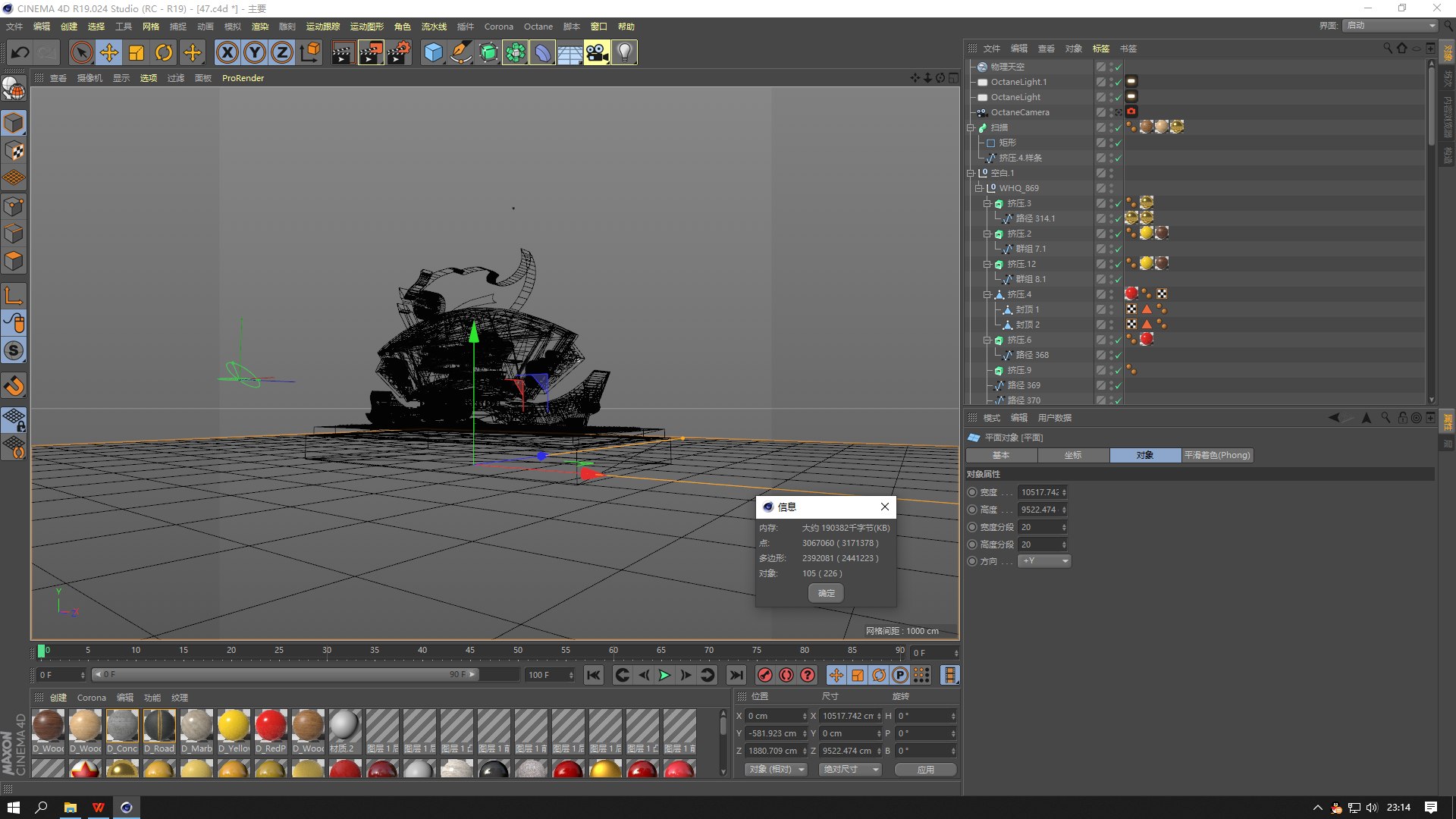Toggle the 宽度 animation radio dot
Viewport: 1456px width, 819px height.
[973, 492]
